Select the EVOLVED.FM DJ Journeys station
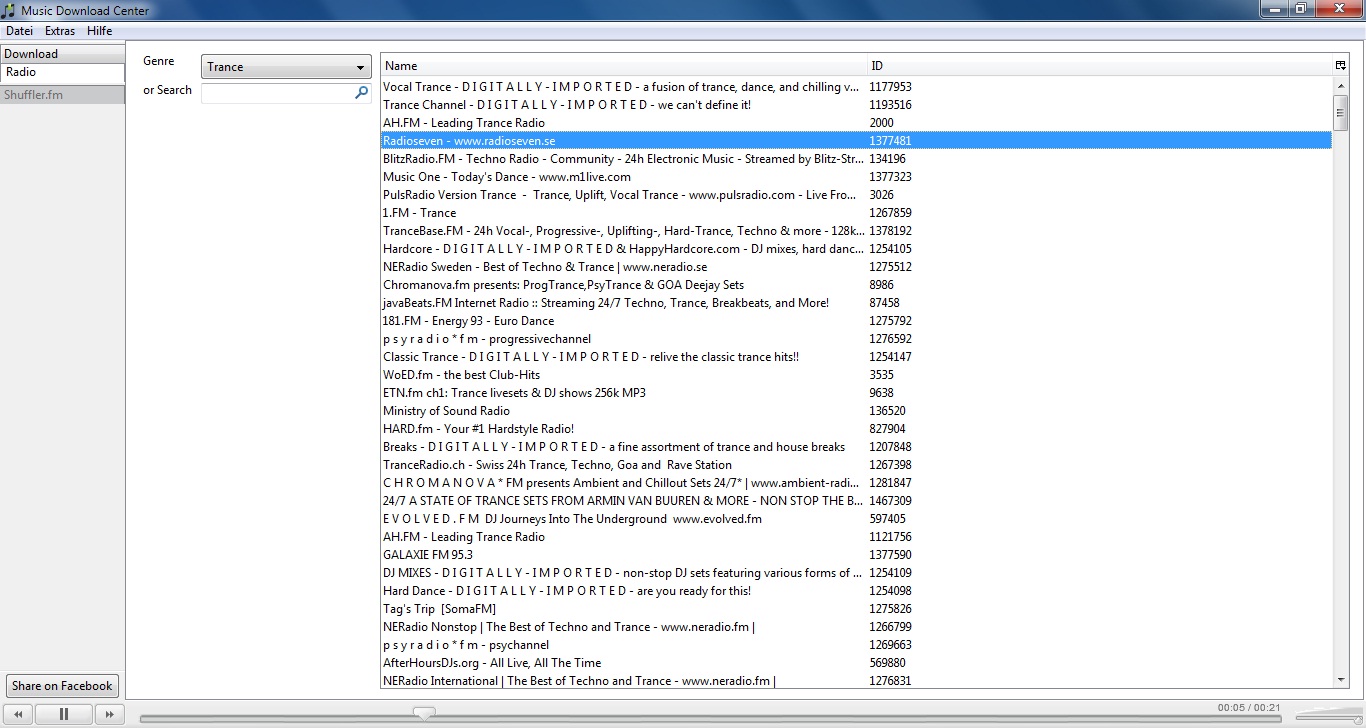 [x=857, y=519]
